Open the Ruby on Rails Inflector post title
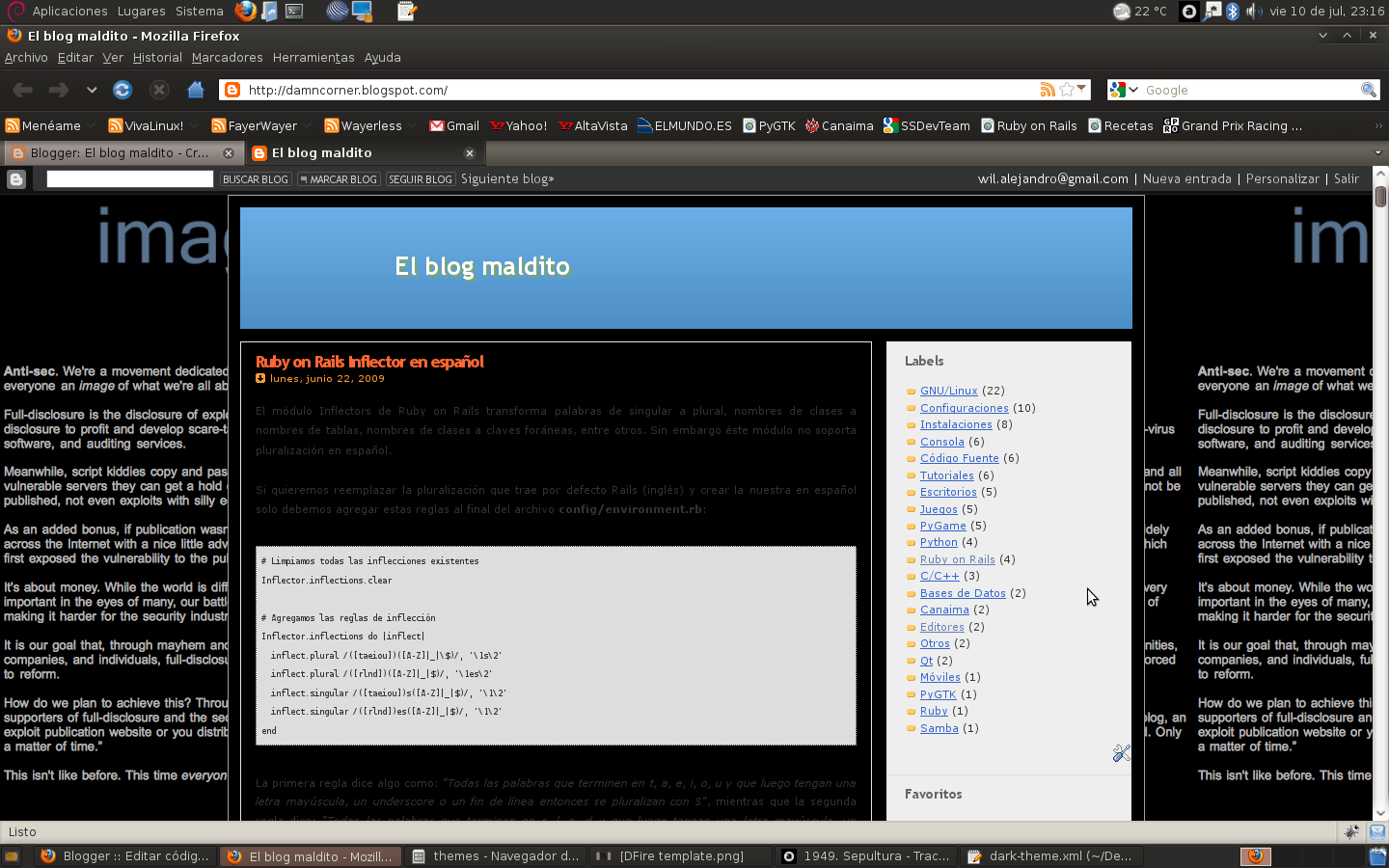Screen dimensions: 1389x868 point(369,362)
